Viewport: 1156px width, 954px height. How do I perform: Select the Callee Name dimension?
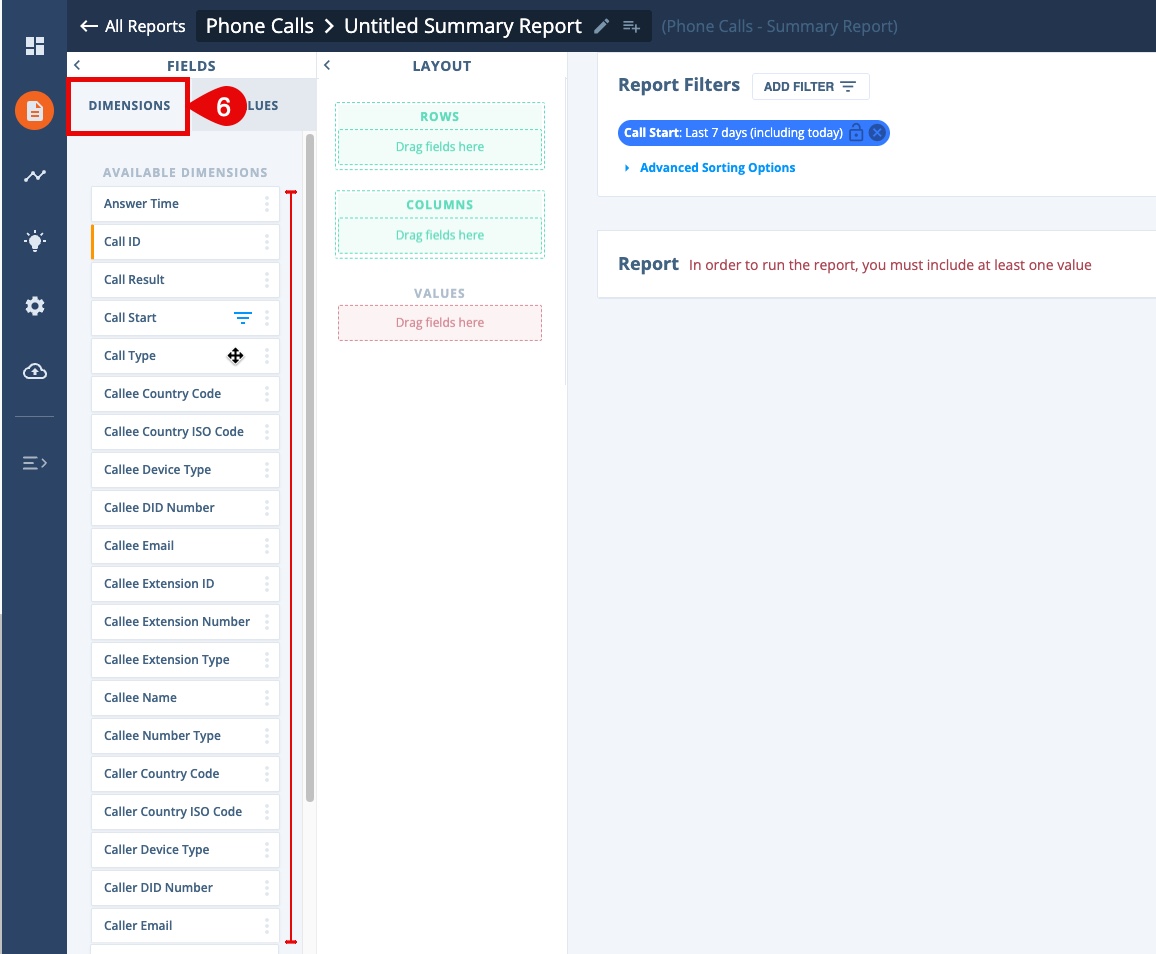click(x=185, y=697)
